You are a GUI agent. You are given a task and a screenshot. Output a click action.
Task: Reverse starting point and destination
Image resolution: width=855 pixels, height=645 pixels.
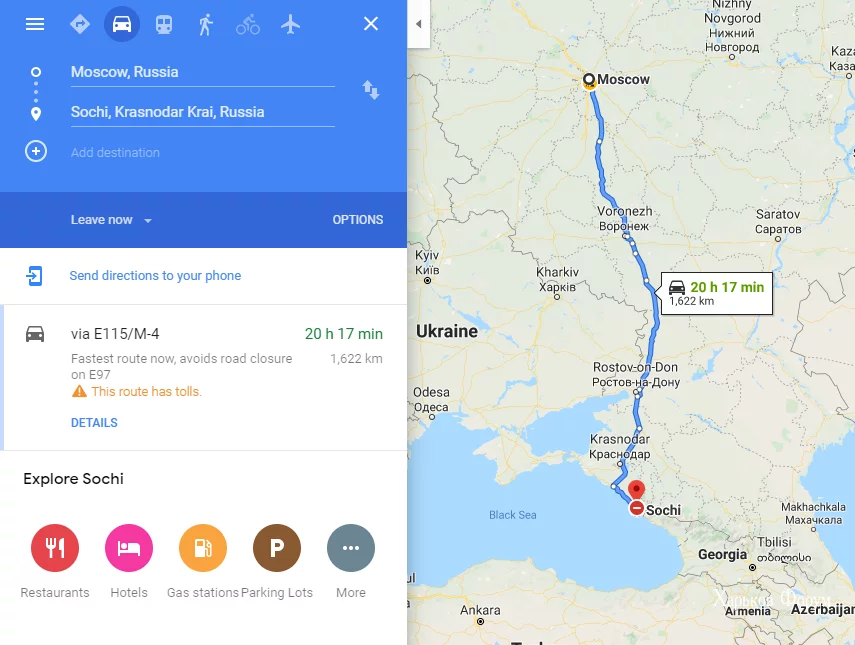(x=371, y=90)
